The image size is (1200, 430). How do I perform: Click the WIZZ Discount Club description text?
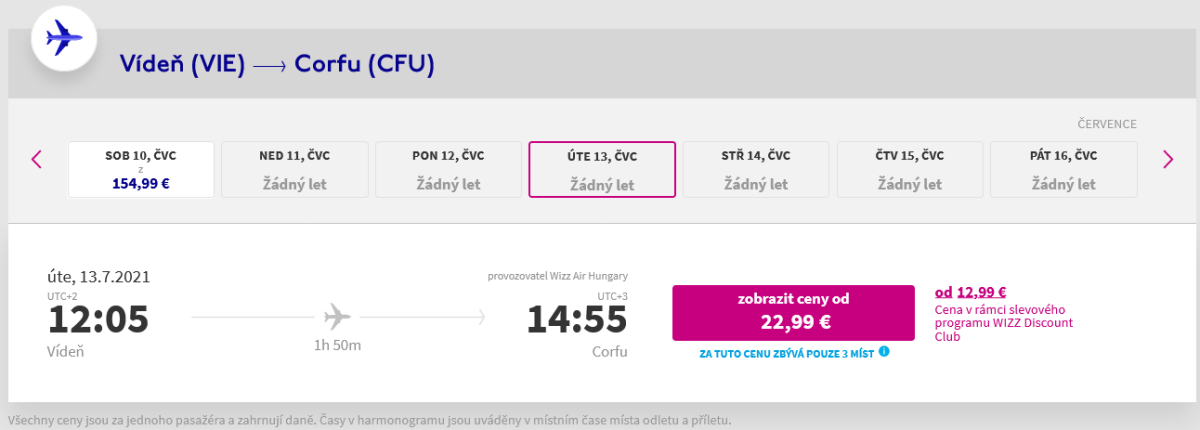(x=1003, y=322)
